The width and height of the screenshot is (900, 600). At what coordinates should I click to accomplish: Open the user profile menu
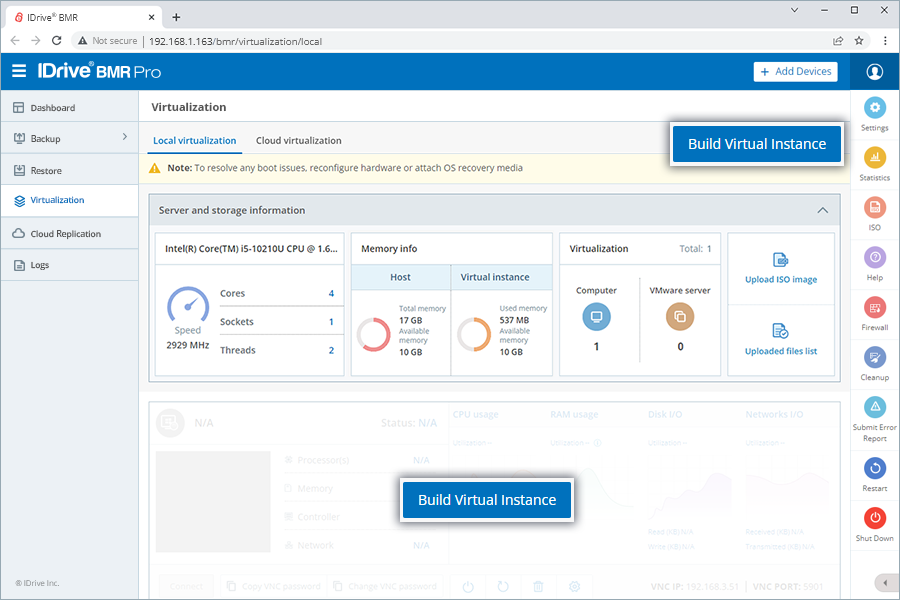coord(874,72)
